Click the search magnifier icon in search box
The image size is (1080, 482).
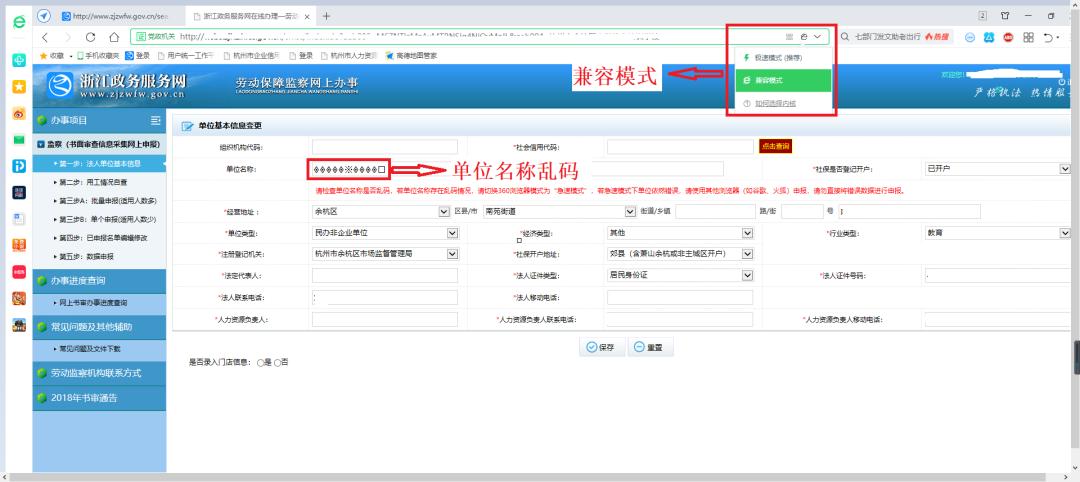(x=844, y=37)
